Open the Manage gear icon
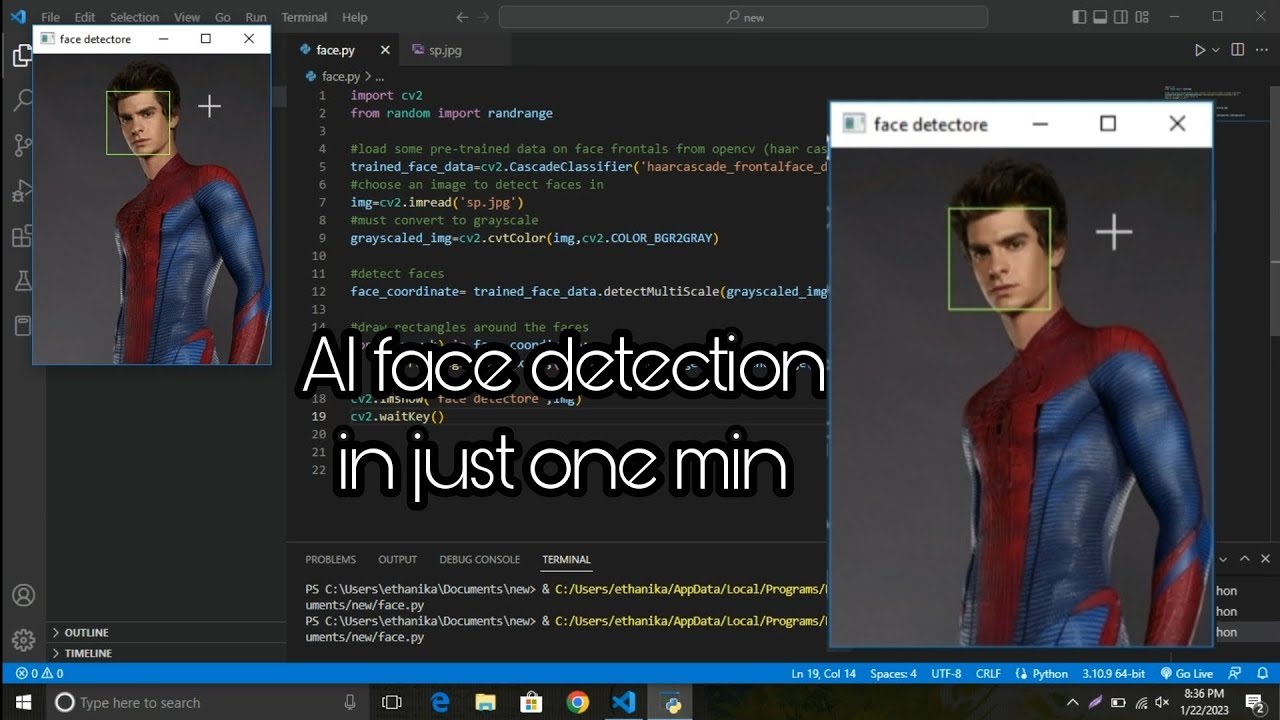Viewport: 1280px width, 720px height. pyautogui.click(x=23, y=640)
